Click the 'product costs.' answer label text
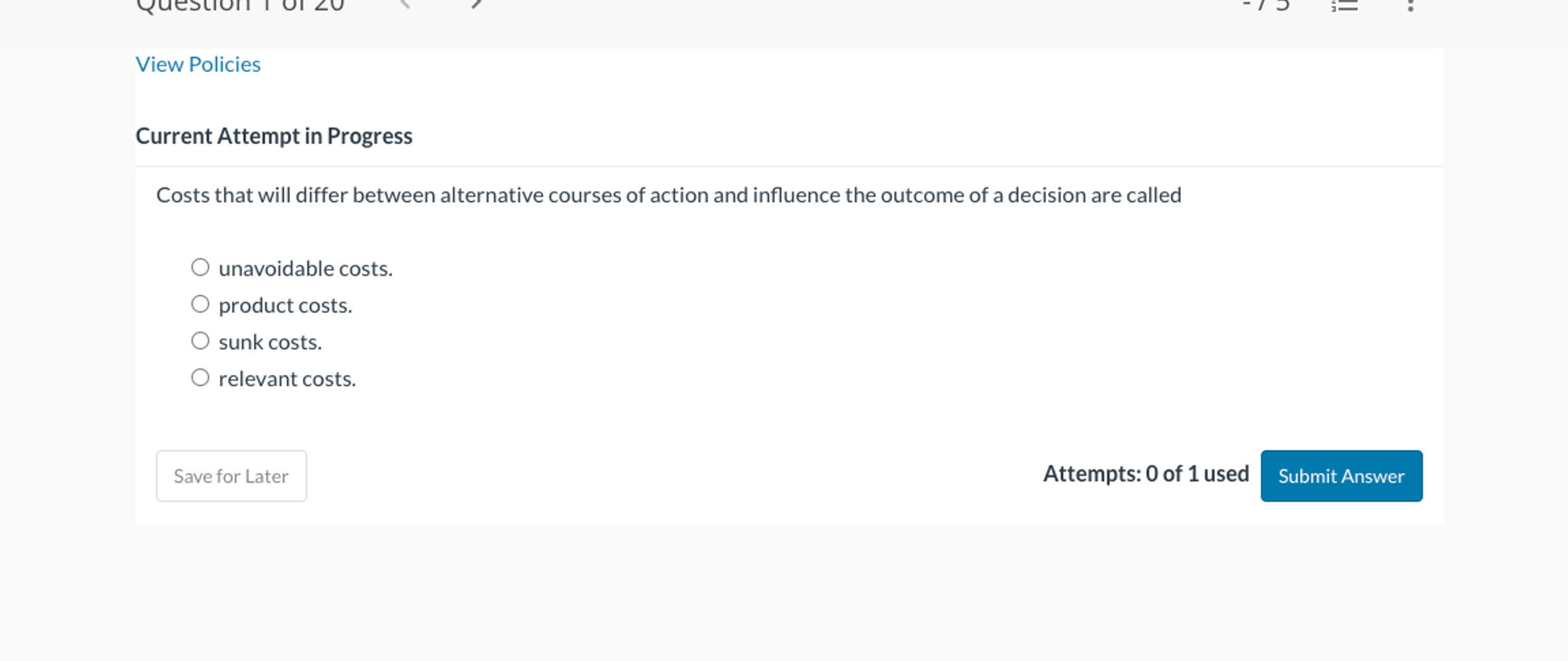Viewport: 1568px width, 661px height. click(x=285, y=306)
